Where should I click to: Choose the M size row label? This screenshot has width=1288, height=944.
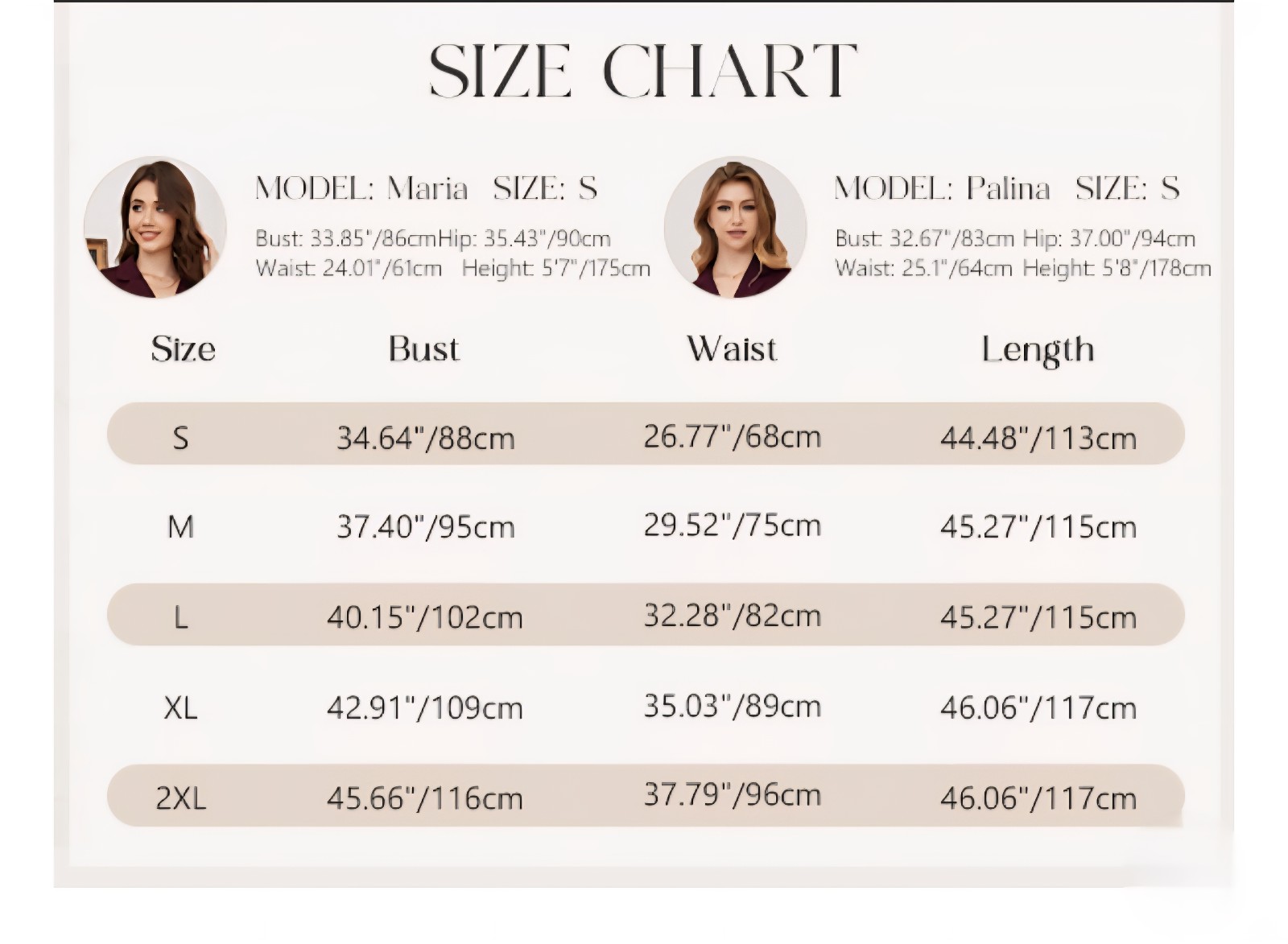click(180, 527)
